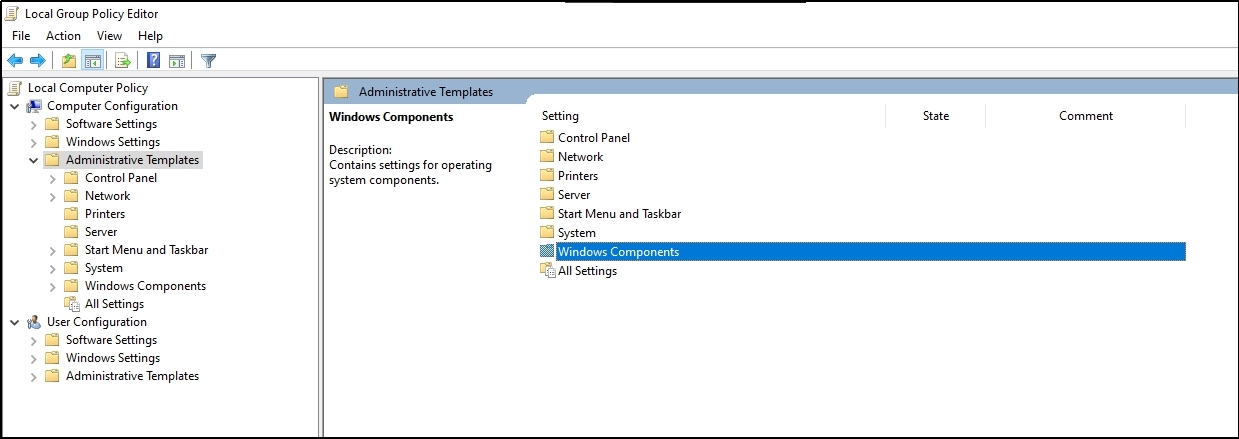Select Control Panel in left tree
The width and height of the screenshot is (1239, 439).
121,178
